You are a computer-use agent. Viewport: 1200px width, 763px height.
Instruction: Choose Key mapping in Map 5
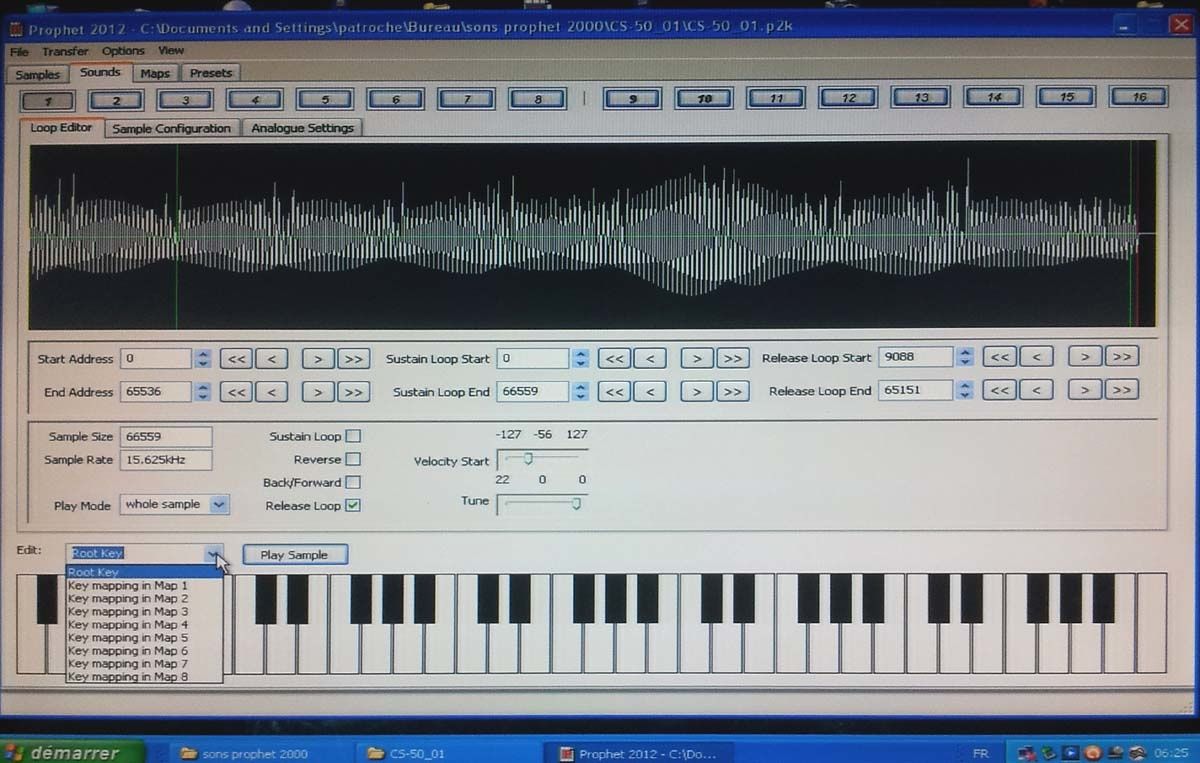(x=144, y=637)
